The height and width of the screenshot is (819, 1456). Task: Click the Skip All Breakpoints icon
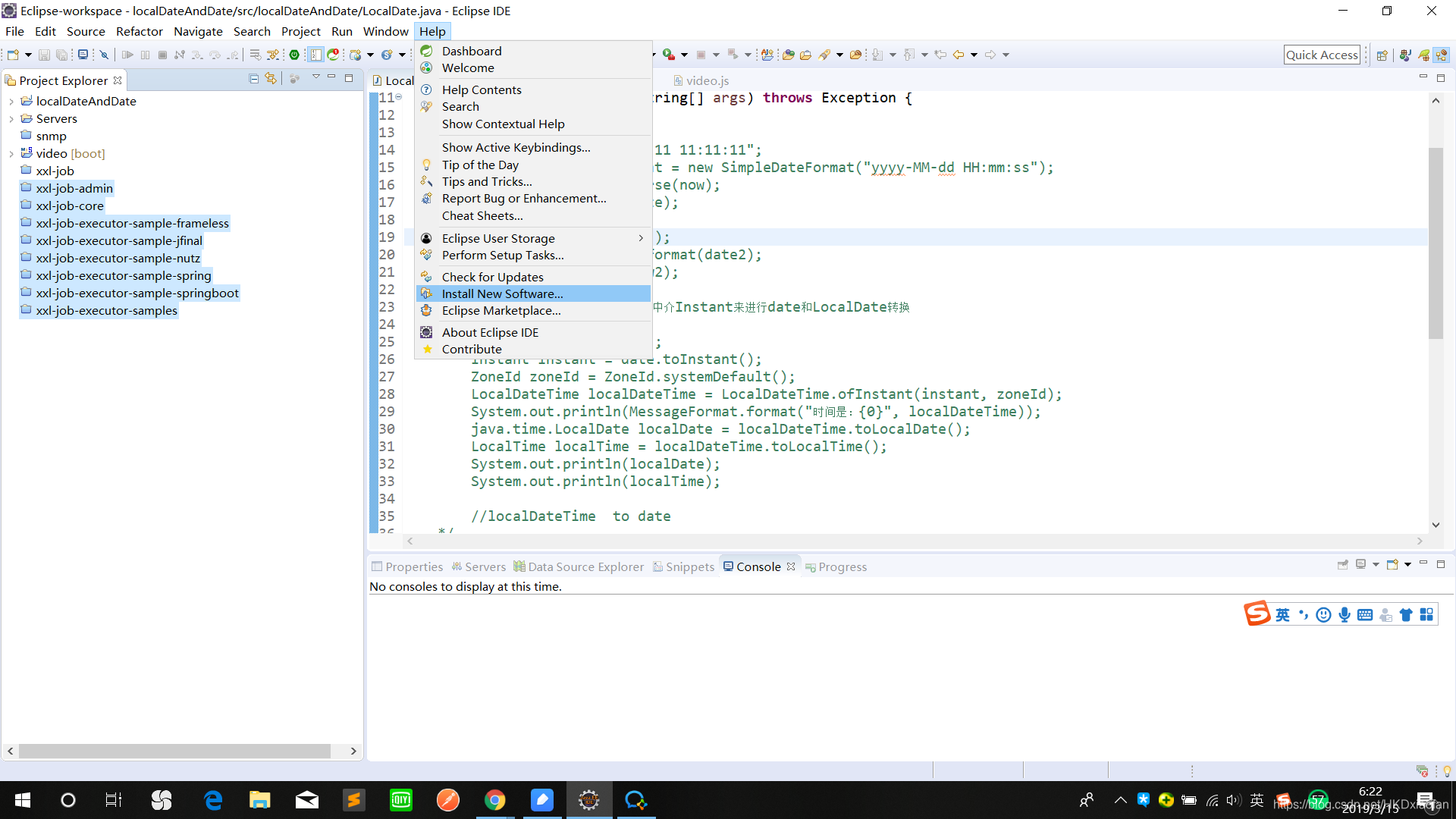click(105, 55)
